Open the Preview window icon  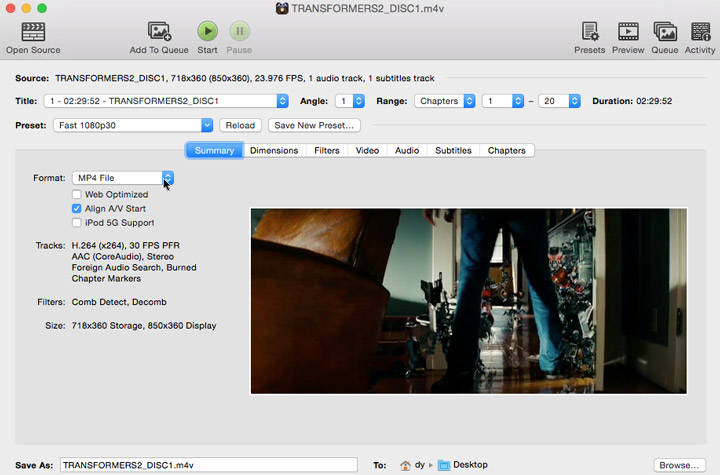tap(628, 32)
